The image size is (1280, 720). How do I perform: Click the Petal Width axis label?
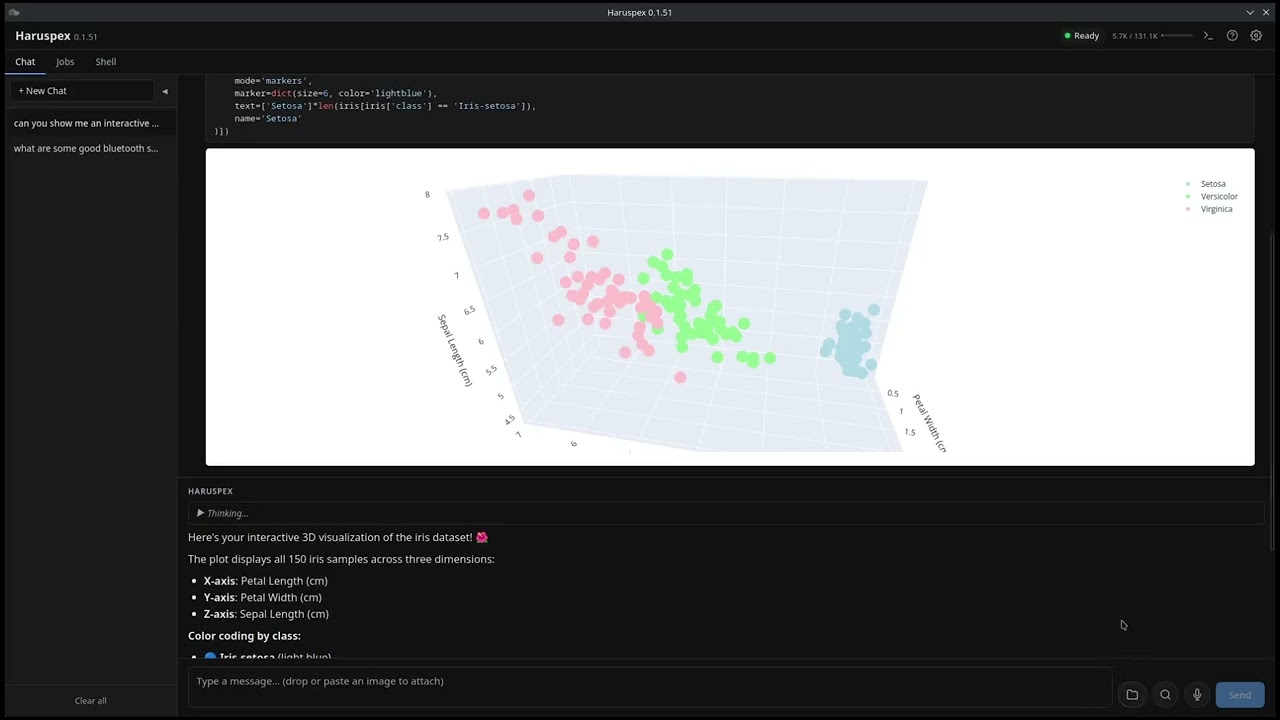(x=928, y=423)
